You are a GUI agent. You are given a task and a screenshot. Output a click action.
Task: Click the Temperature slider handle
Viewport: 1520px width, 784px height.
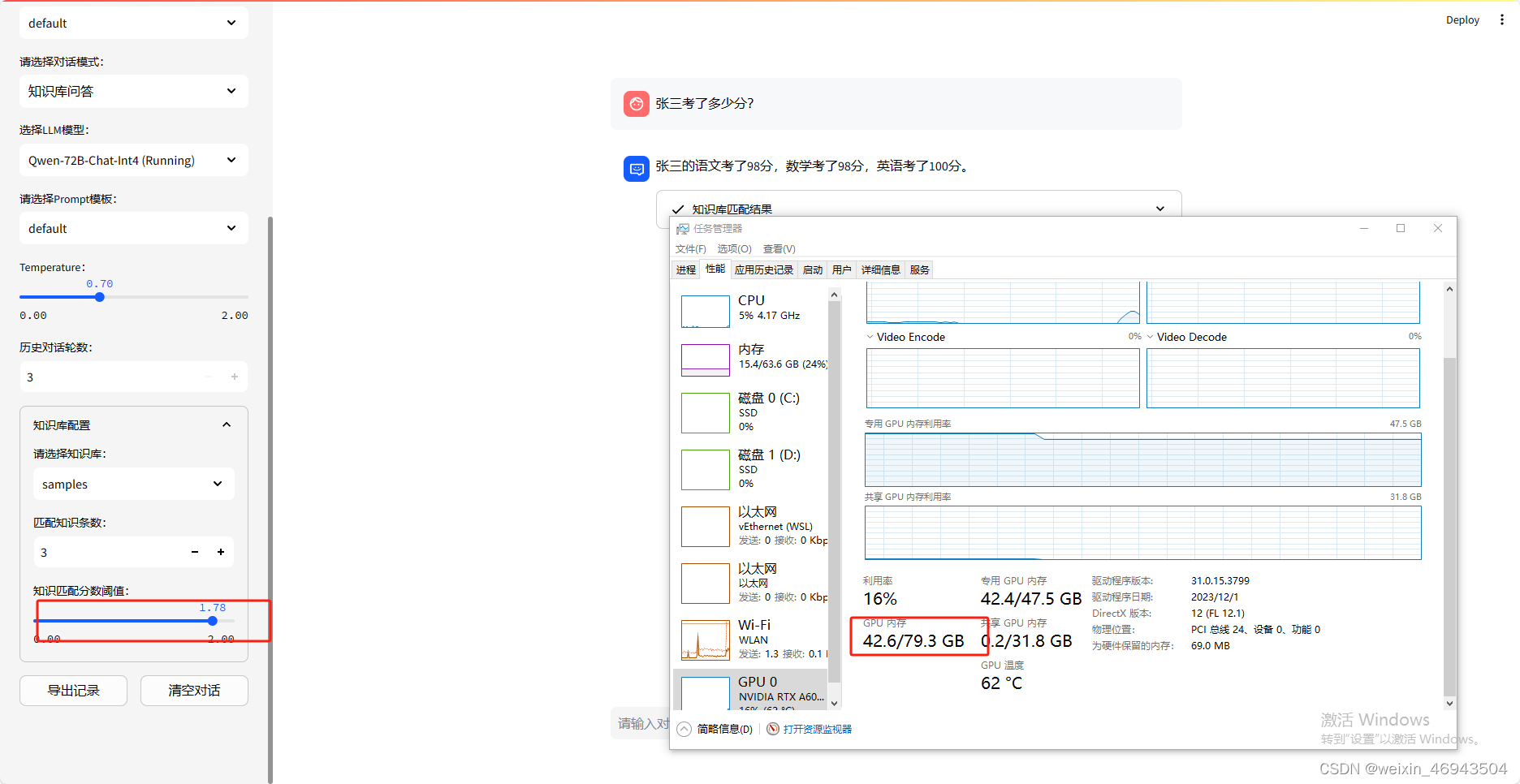[x=100, y=297]
